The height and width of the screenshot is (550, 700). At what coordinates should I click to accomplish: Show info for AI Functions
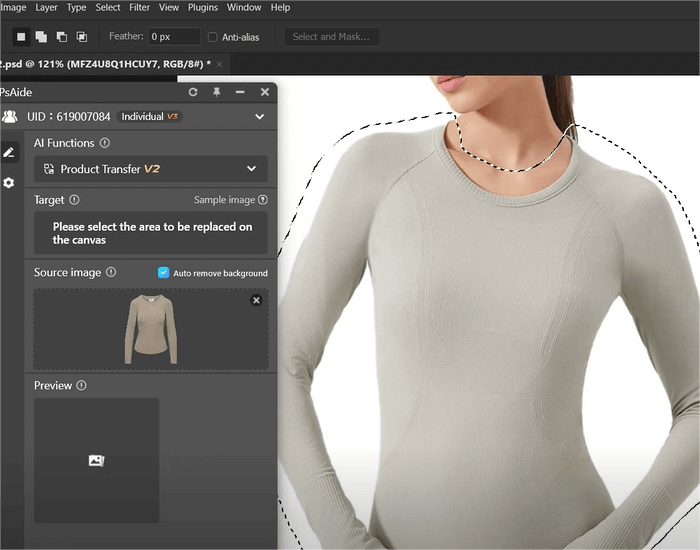click(x=104, y=143)
